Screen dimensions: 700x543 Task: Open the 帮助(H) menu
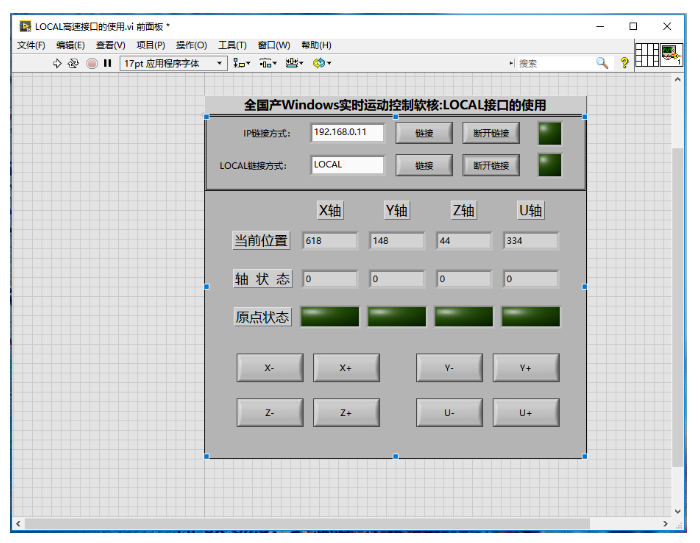point(316,45)
